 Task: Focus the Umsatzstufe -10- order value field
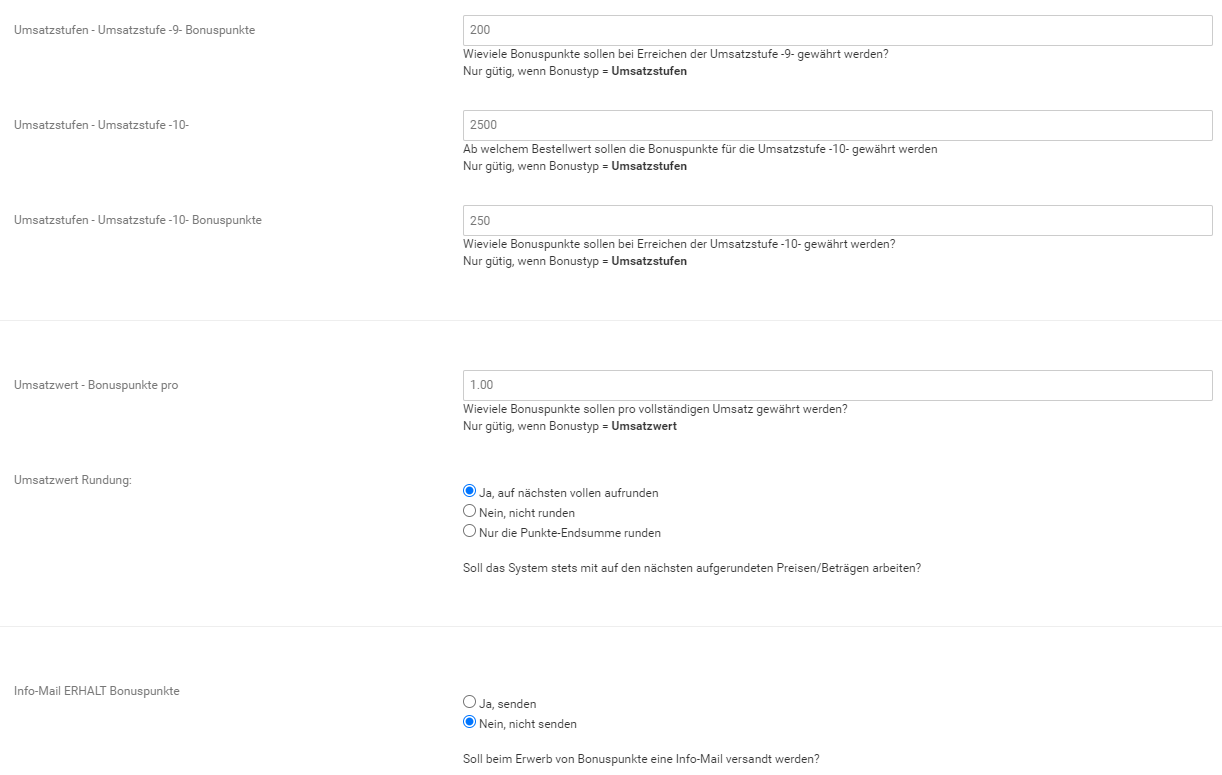coord(837,125)
